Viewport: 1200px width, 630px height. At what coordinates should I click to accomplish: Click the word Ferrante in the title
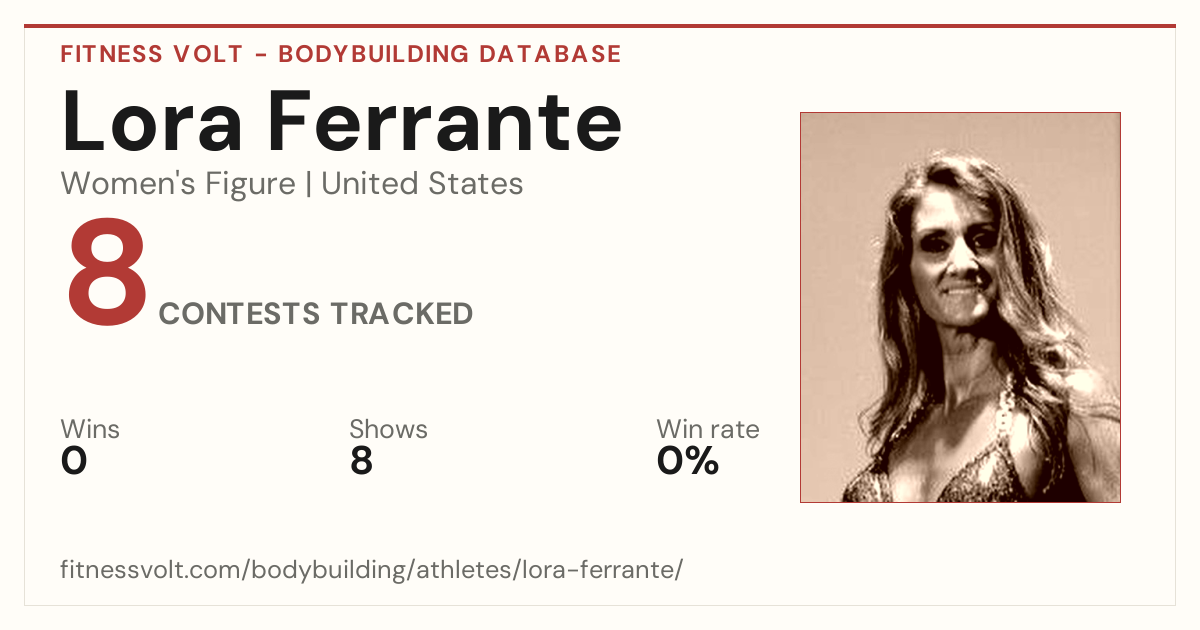coord(445,121)
